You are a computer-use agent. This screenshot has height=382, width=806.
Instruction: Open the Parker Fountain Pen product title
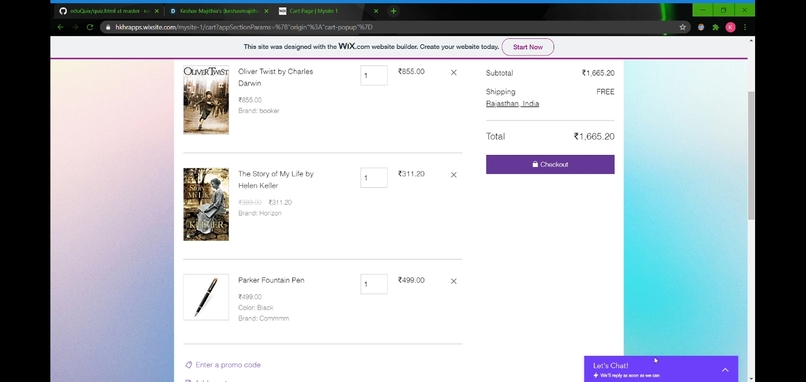[x=271, y=280]
